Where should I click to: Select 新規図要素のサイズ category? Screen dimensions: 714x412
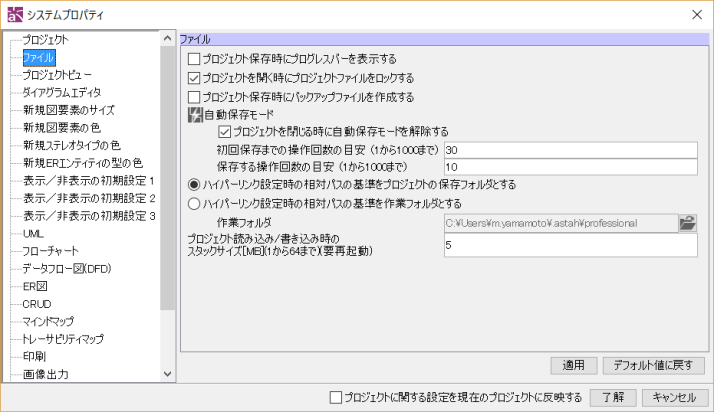pos(69,110)
